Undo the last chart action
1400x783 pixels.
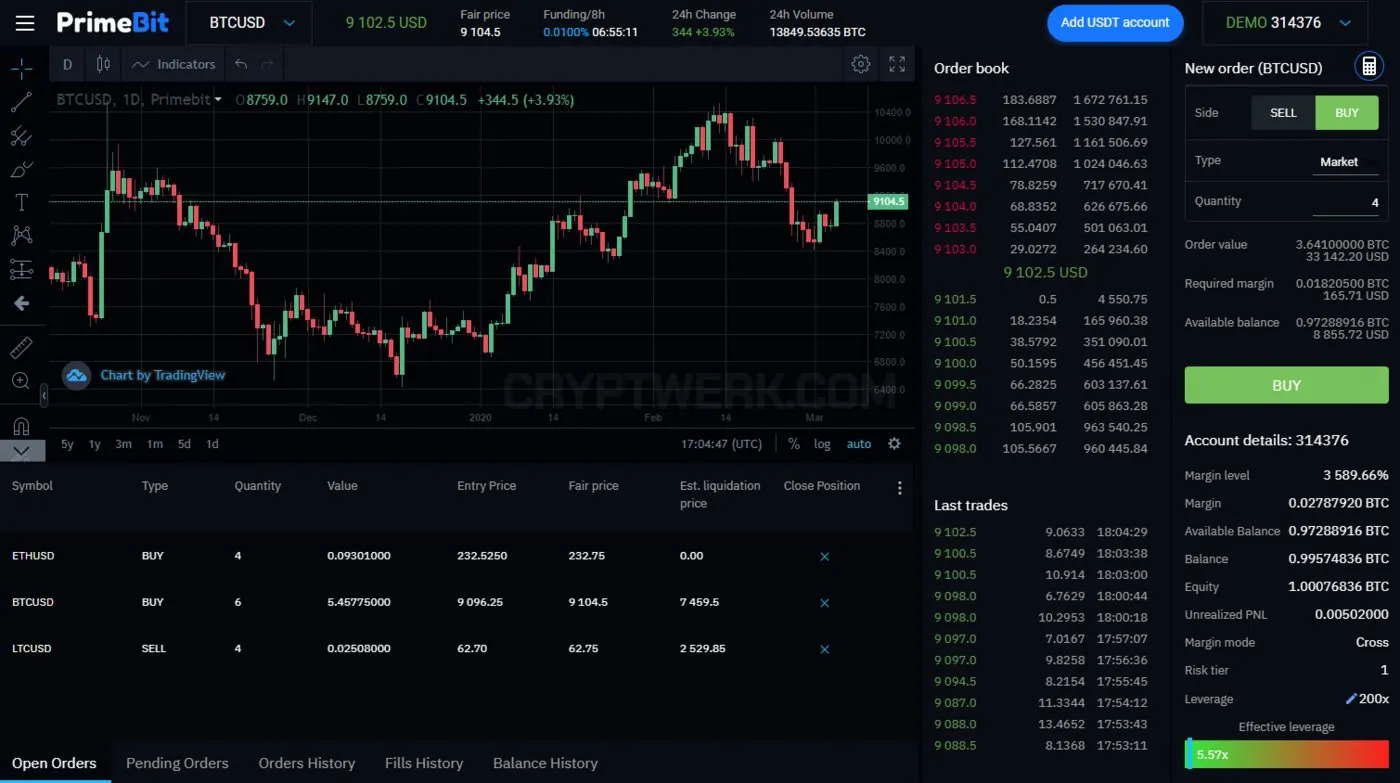(241, 65)
